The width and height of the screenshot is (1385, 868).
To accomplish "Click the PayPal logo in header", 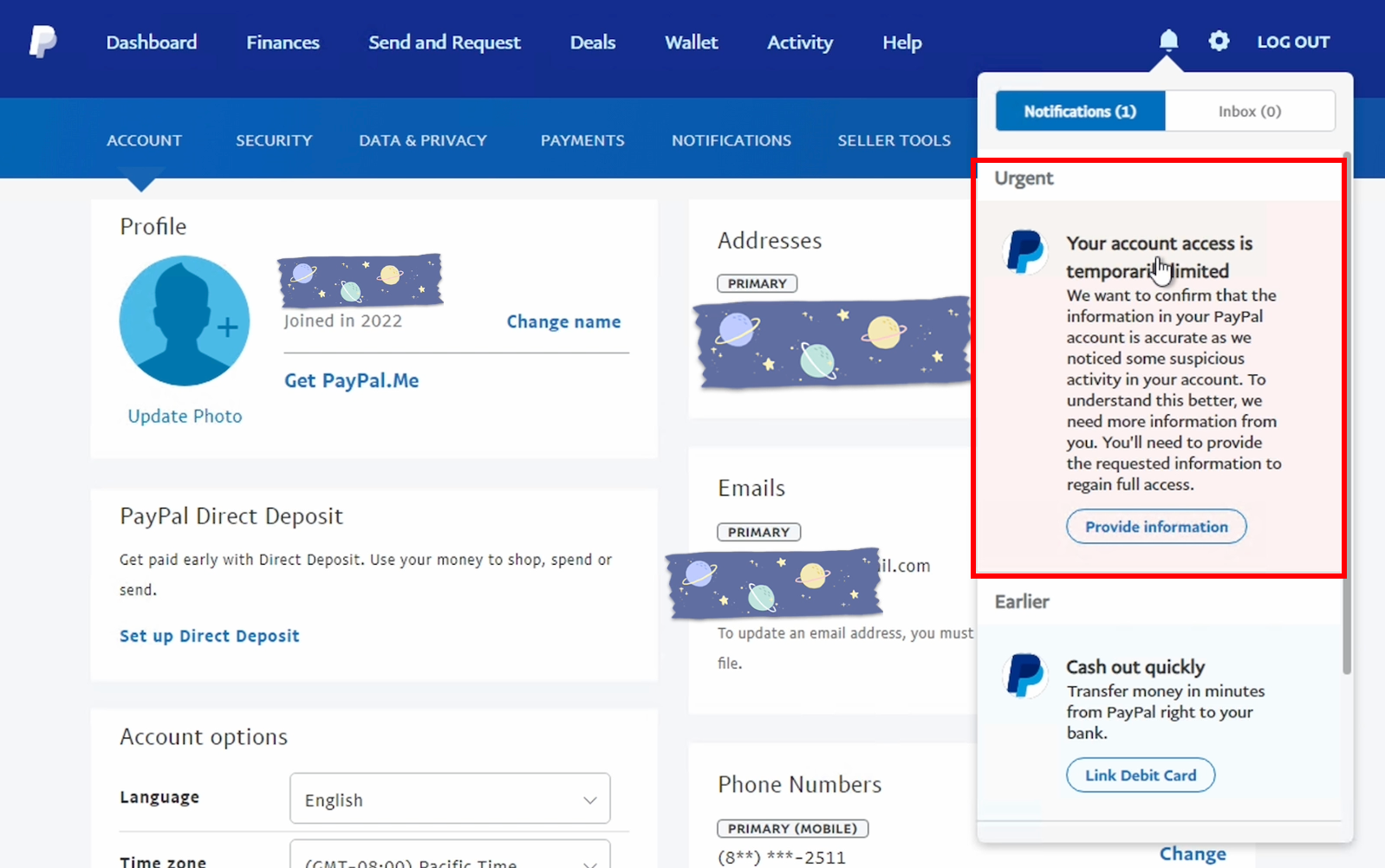I will [42, 42].
